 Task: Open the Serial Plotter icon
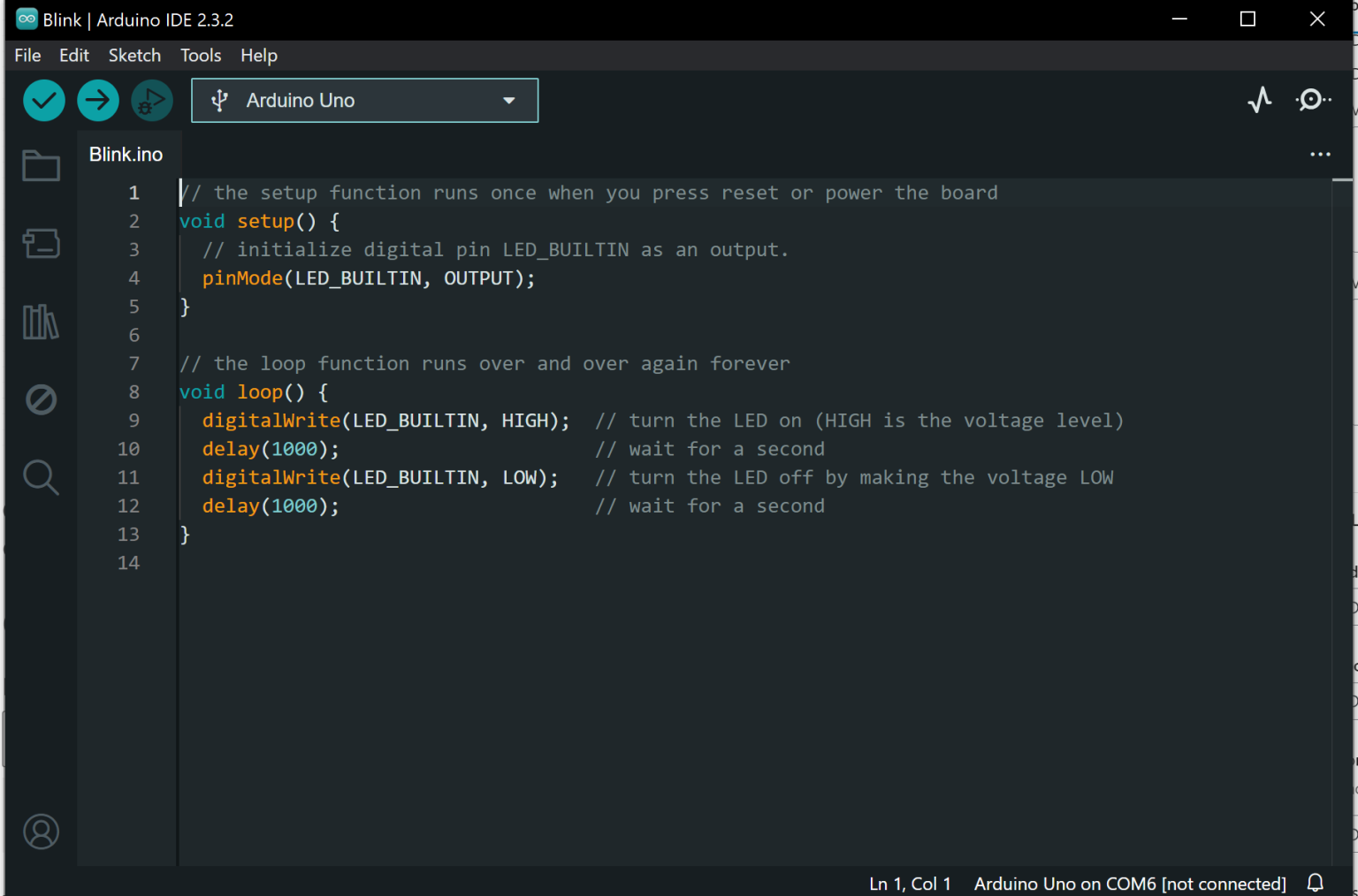click(x=1259, y=100)
